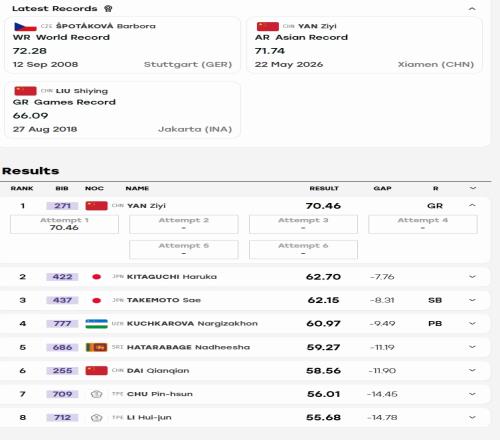Click the RESULT column header
This screenshot has width=500, height=440.
point(324,188)
